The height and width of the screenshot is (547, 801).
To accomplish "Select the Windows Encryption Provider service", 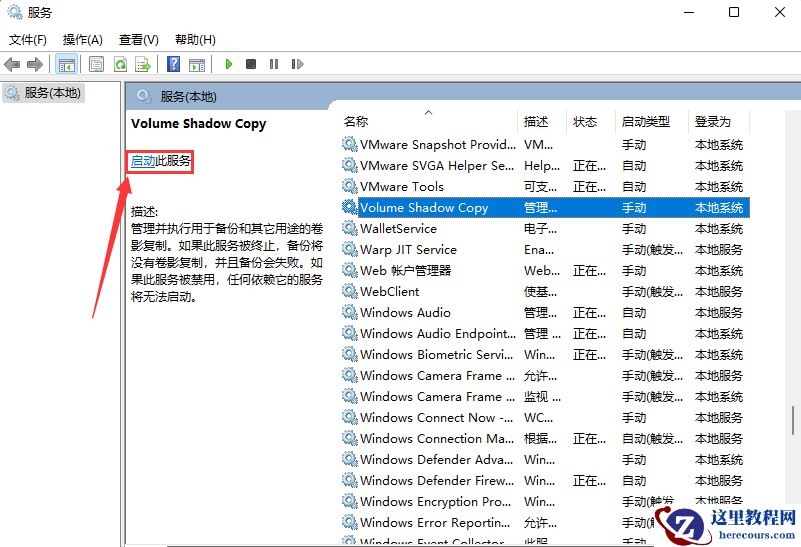I will [x=435, y=501].
